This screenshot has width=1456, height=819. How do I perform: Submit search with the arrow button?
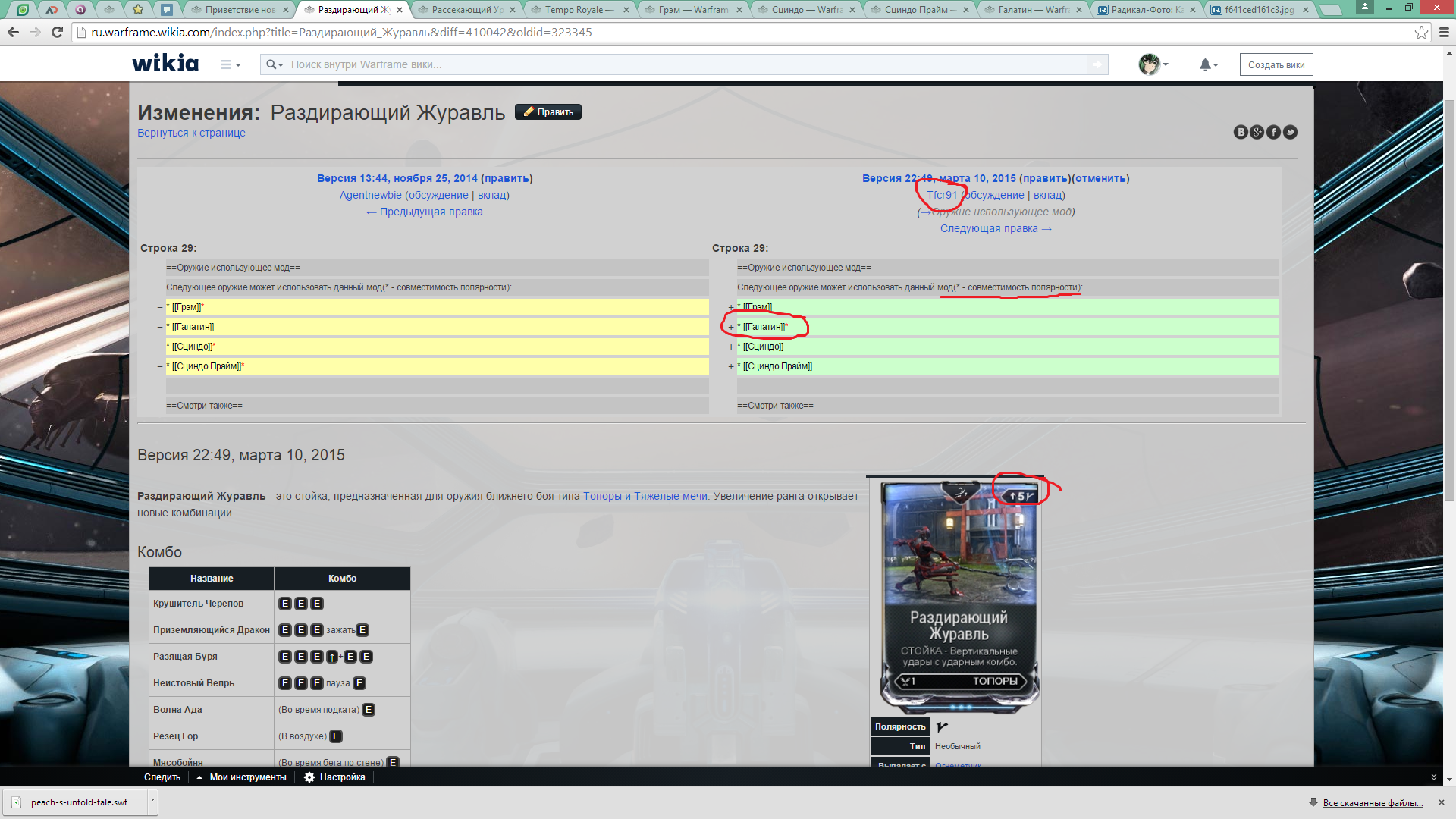coord(1097,64)
